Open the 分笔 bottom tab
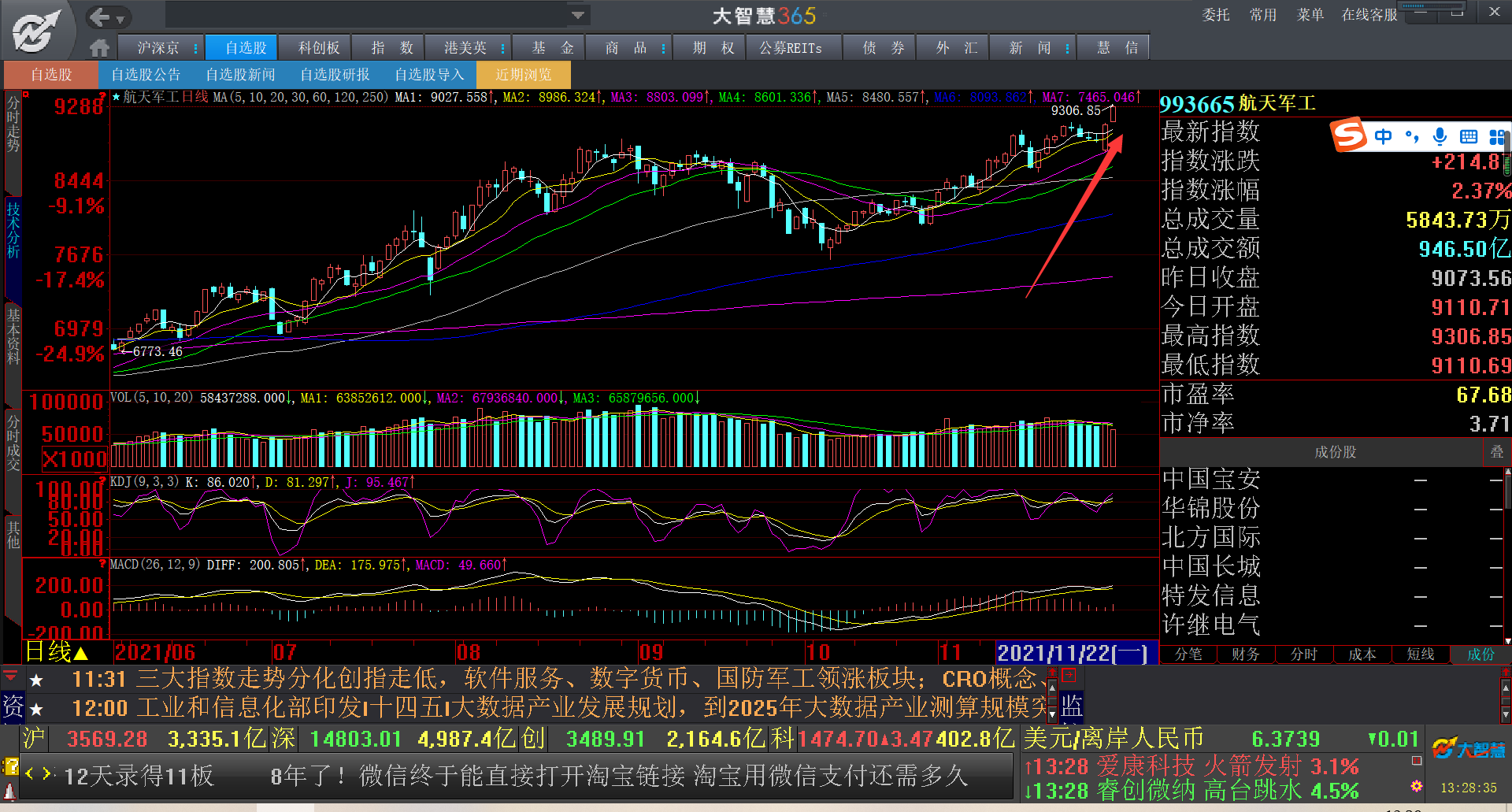This screenshot has height=812, width=1512. click(1188, 654)
